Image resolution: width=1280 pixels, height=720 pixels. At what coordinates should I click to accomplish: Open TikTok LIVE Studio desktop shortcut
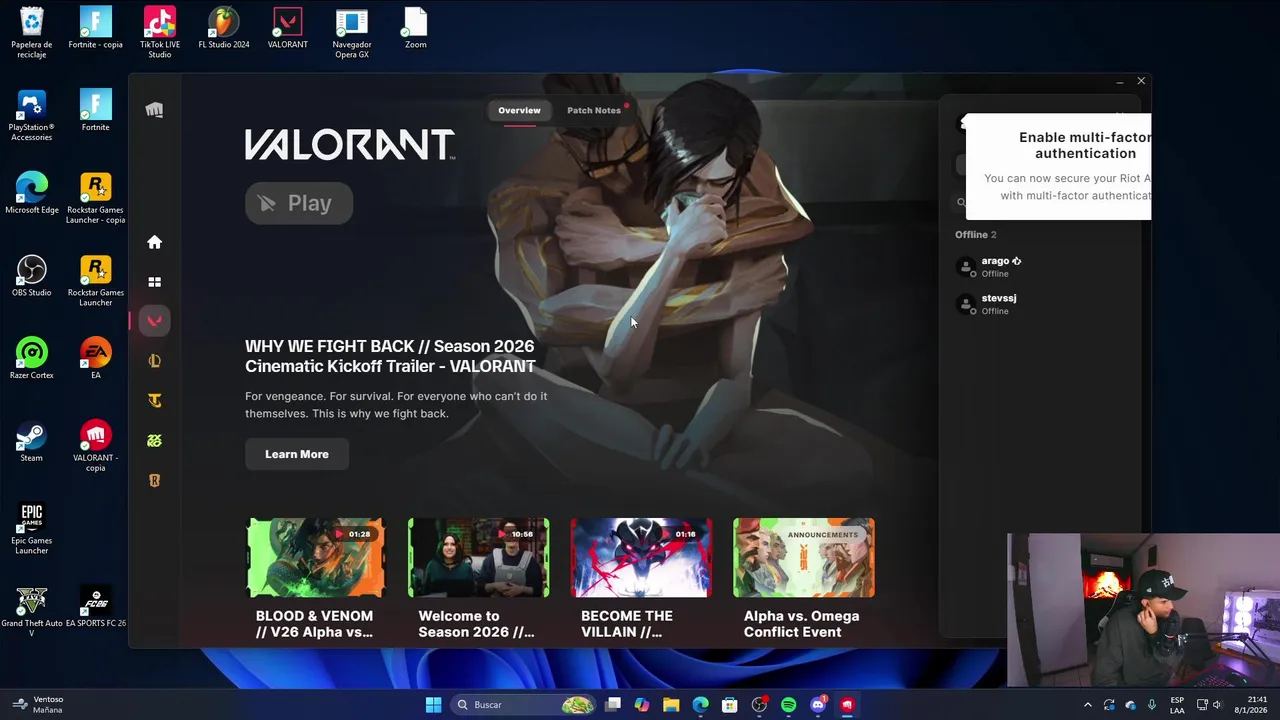160,32
